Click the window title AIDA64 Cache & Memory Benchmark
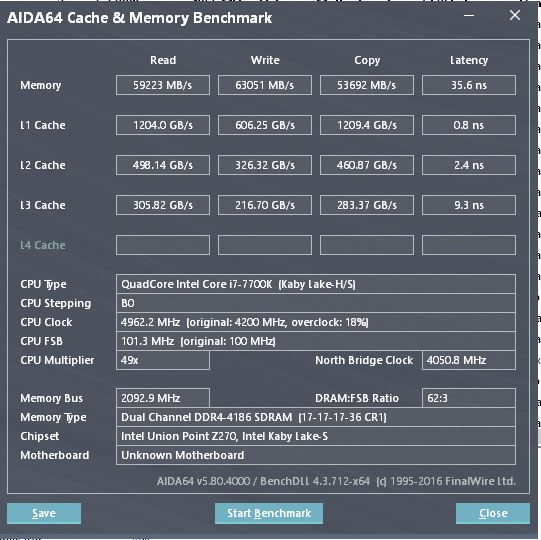Image resolution: width=541 pixels, height=540 pixels. (x=139, y=18)
